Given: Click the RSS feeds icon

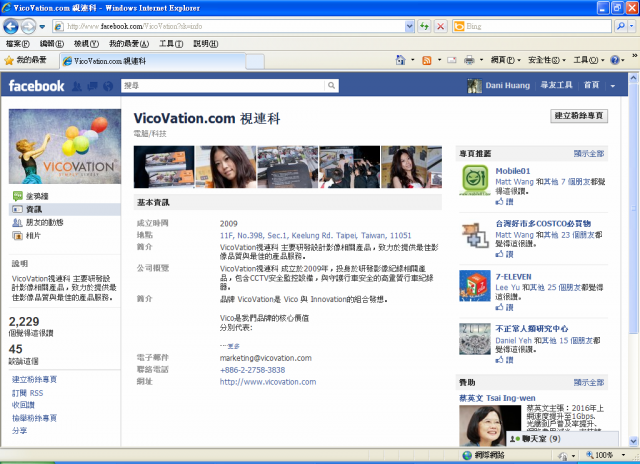Looking at the screenshot, I should pos(427,60).
